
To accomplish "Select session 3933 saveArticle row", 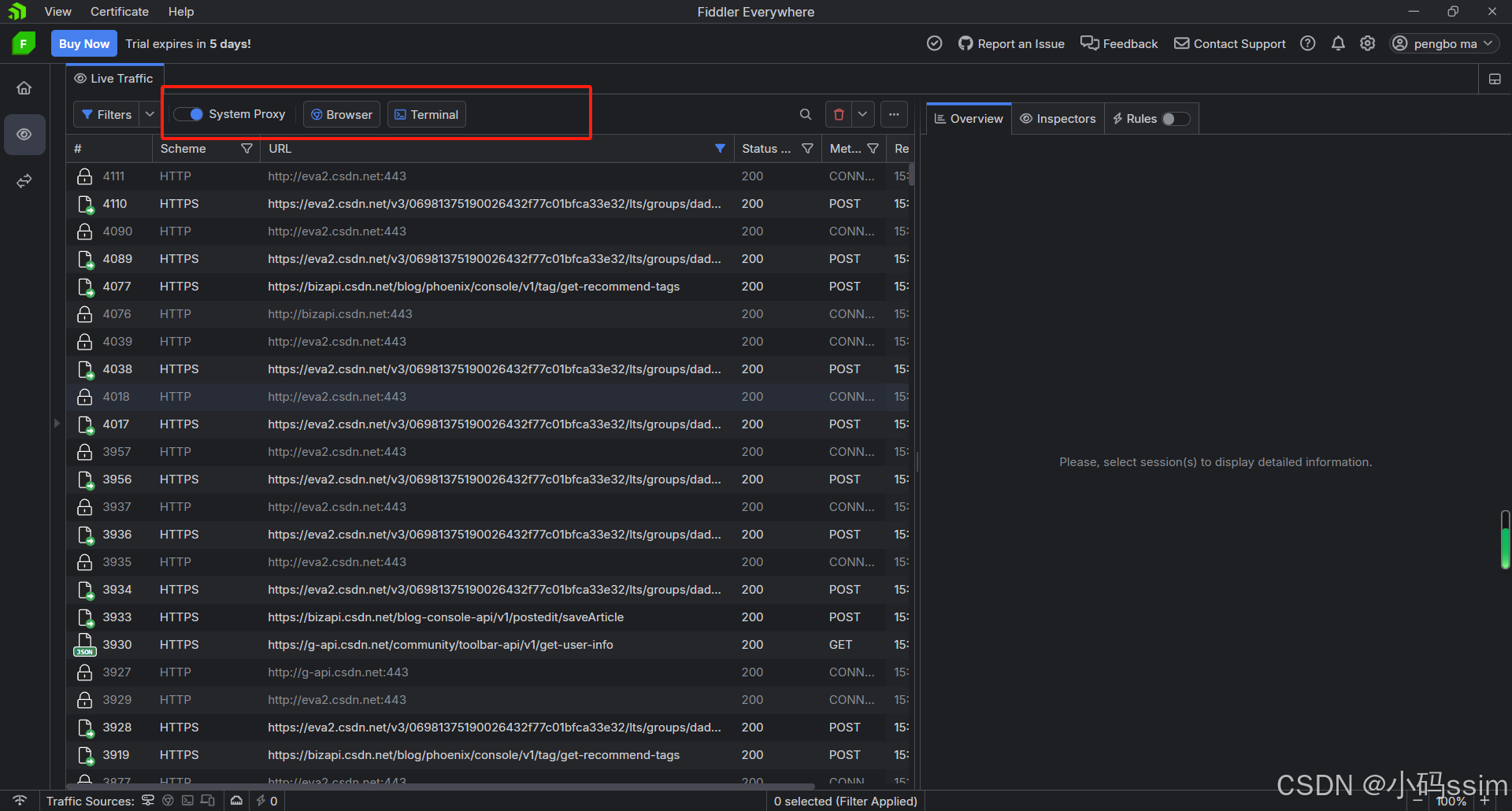I will point(488,617).
